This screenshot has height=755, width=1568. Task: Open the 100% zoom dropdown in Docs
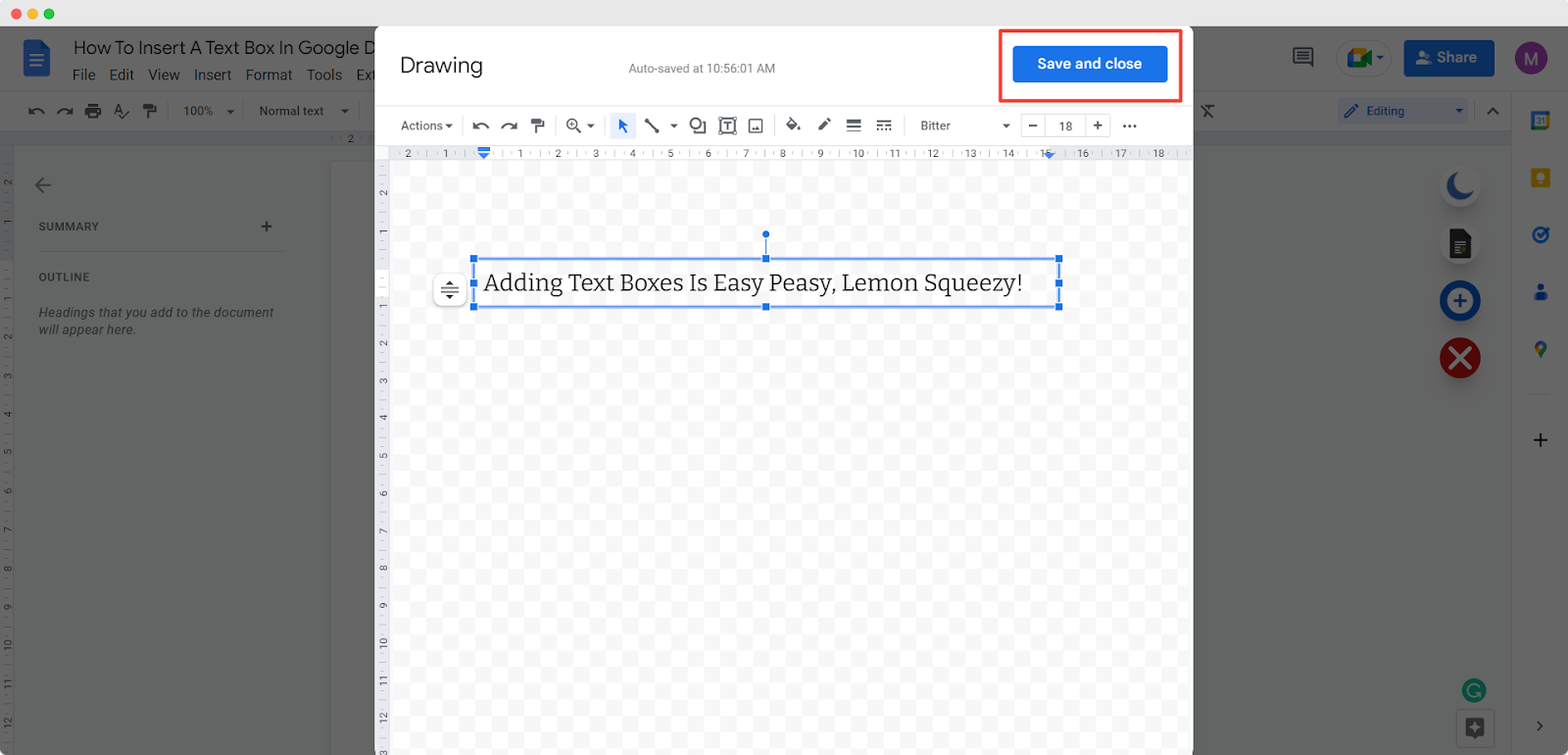pos(209,111)
